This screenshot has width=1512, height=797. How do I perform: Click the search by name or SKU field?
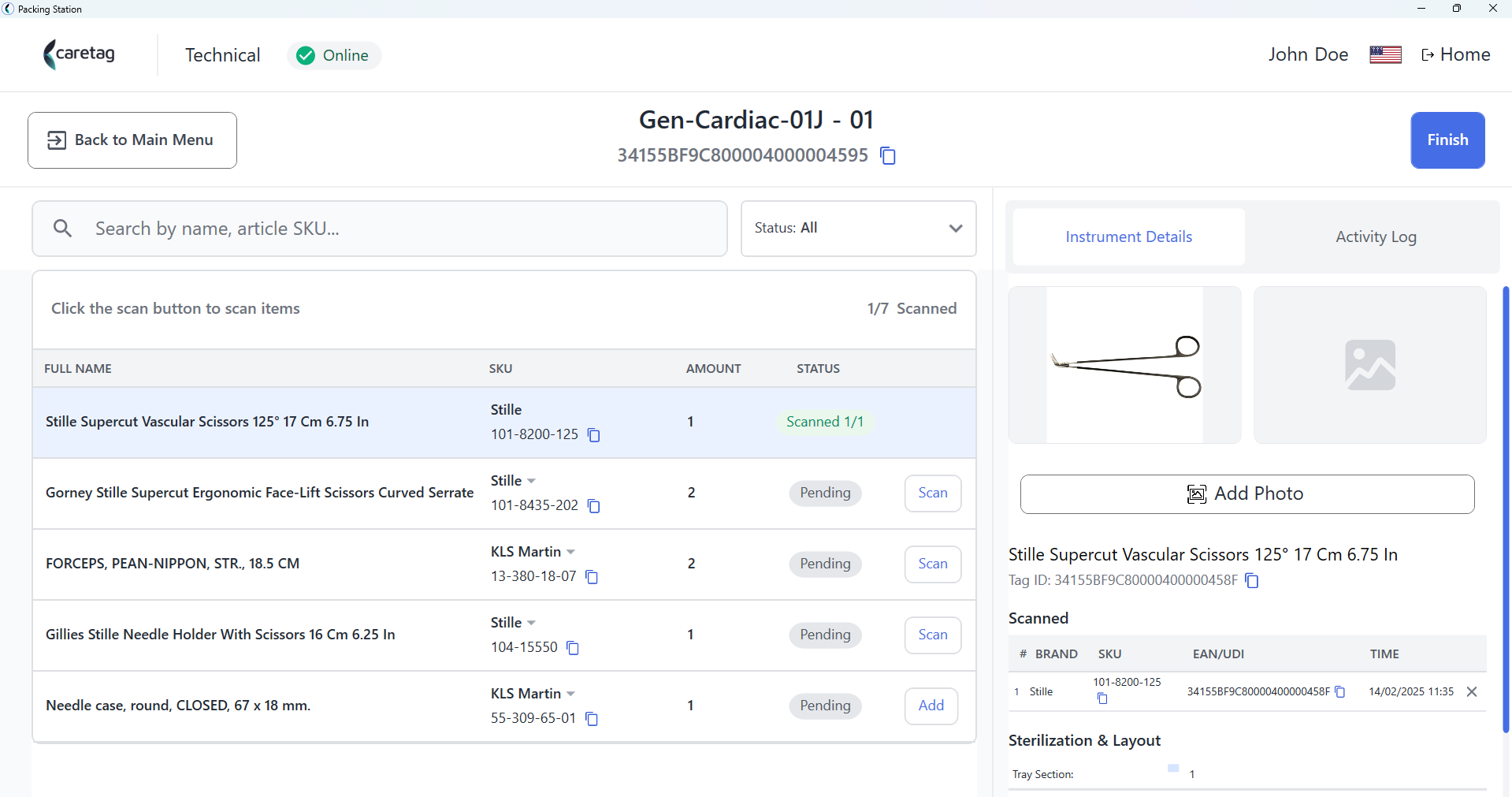click(380, 229)
